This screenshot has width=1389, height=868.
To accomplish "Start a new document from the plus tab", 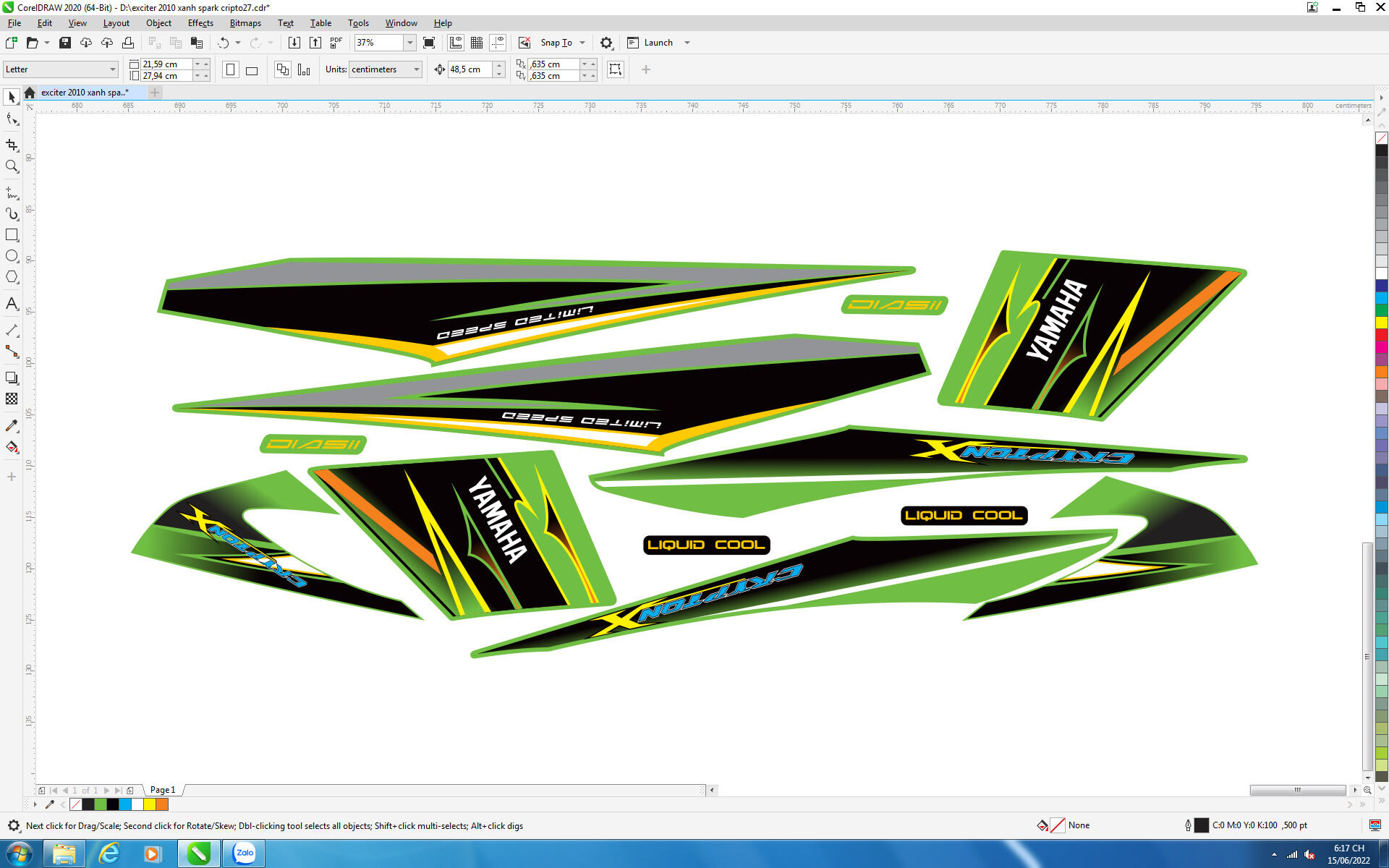I will coord(155,93).
